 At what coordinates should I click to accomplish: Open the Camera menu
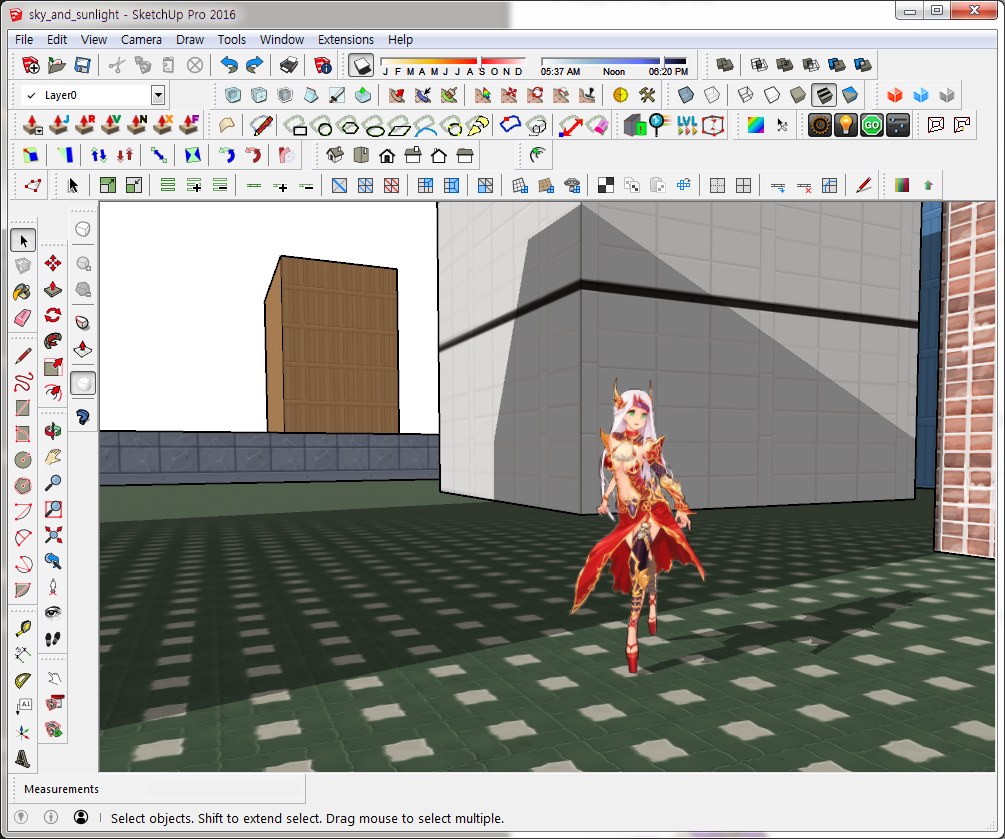pos(141,40)
